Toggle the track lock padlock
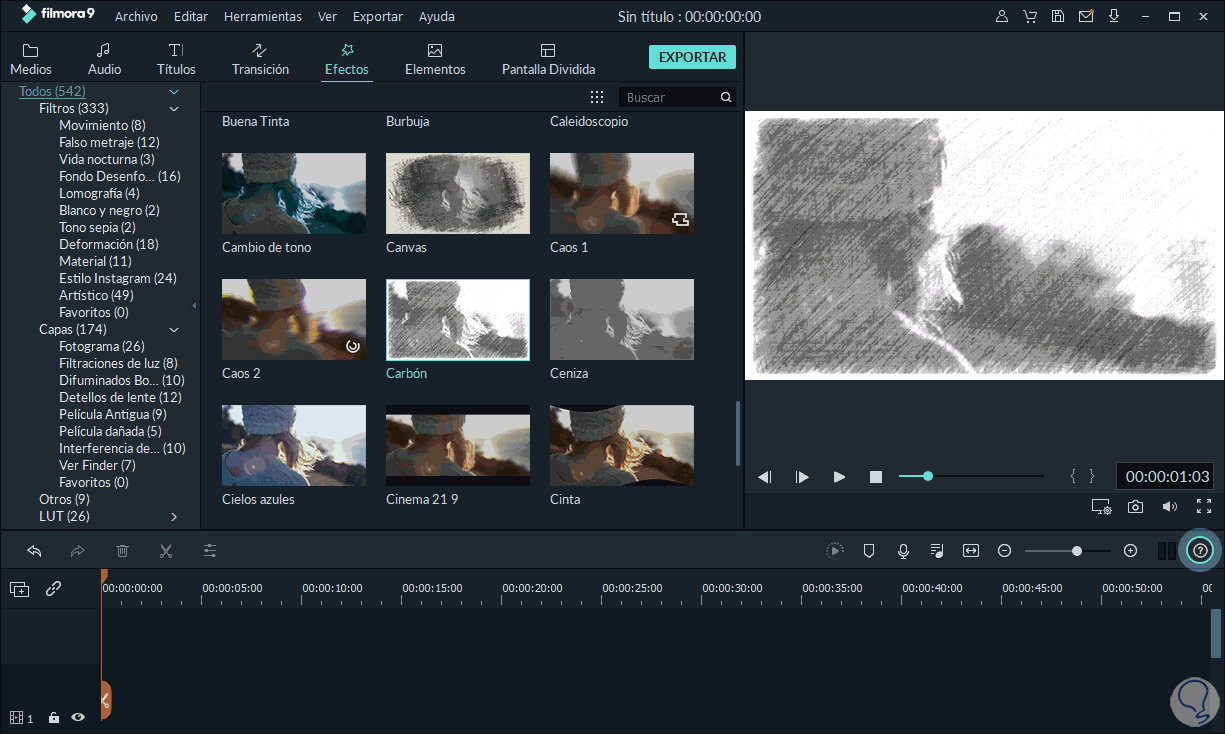The width and height of the screenshot is (1225, 734). (54, 717)
